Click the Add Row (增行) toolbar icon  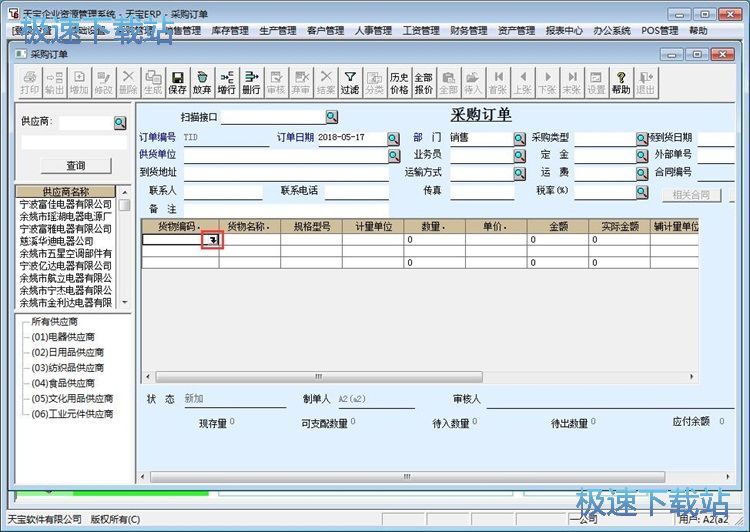click(227, 82)
